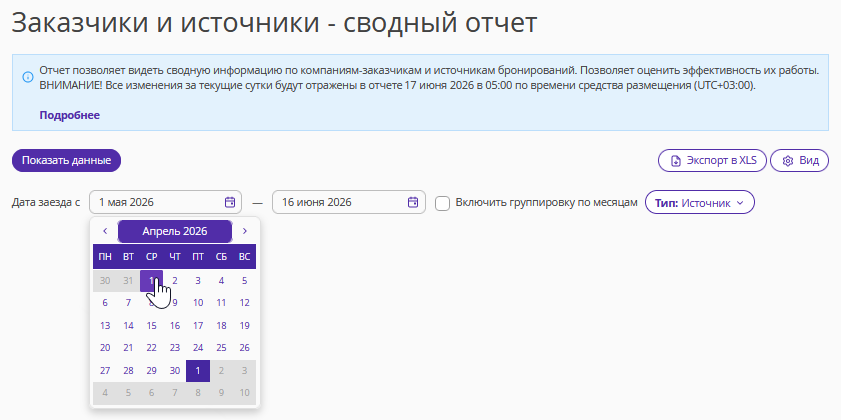Select April 24 in the calendar
The width and height of the screenshot is (841, 420).
pos(198,348)
